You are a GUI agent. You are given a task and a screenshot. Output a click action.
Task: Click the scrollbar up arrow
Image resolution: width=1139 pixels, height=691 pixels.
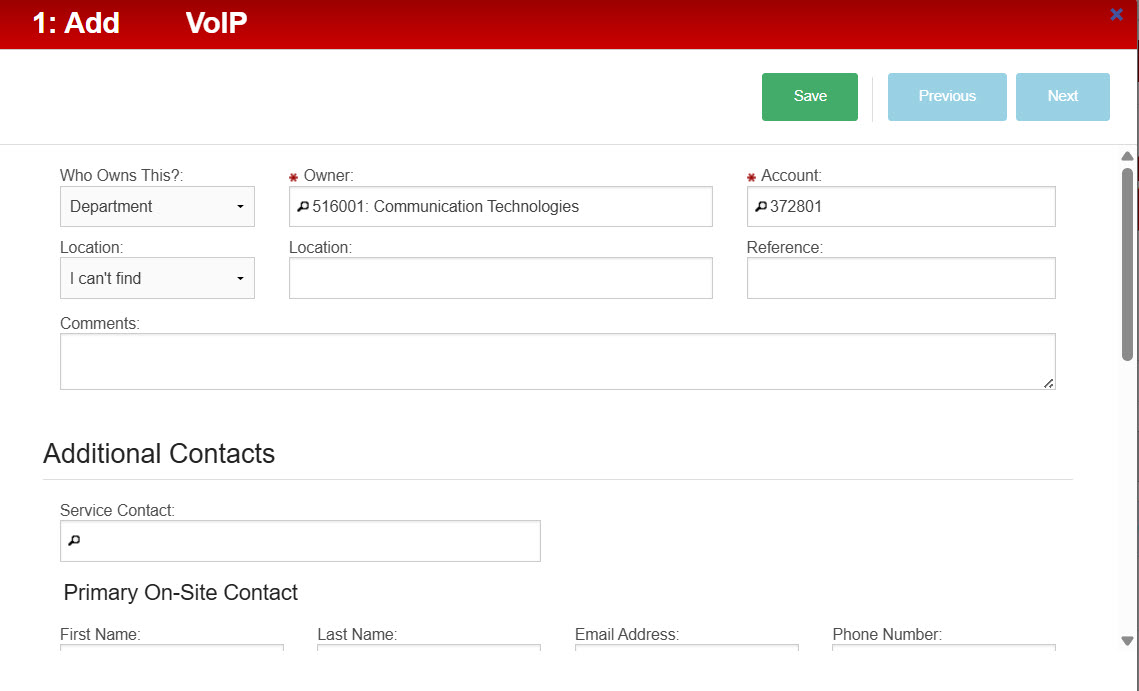pos(1127,156)
